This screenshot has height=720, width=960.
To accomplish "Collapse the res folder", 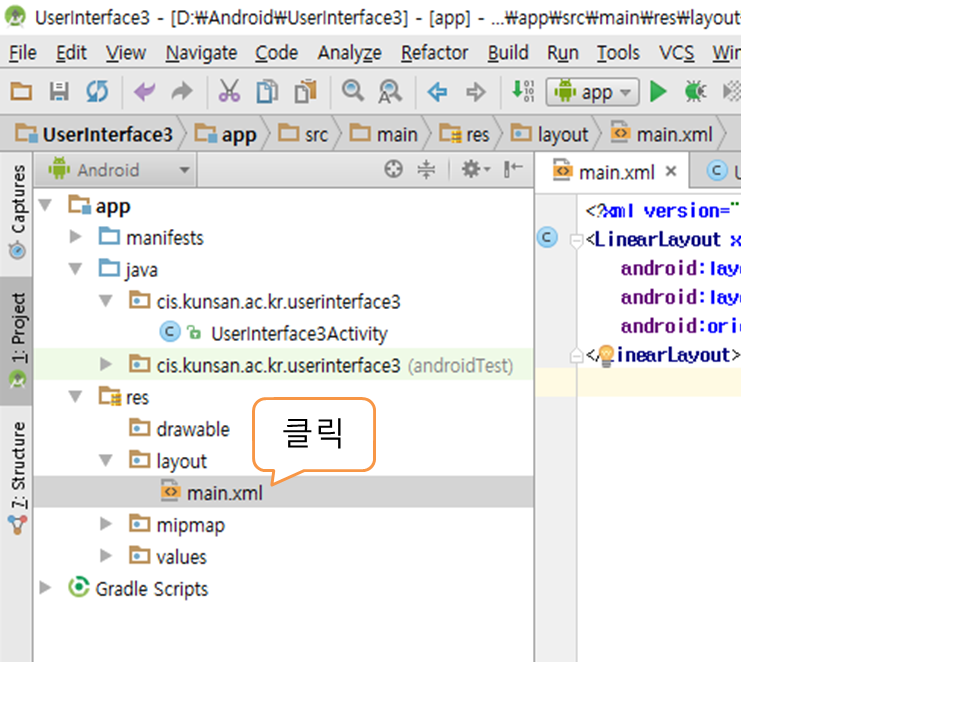I will 76,397.
